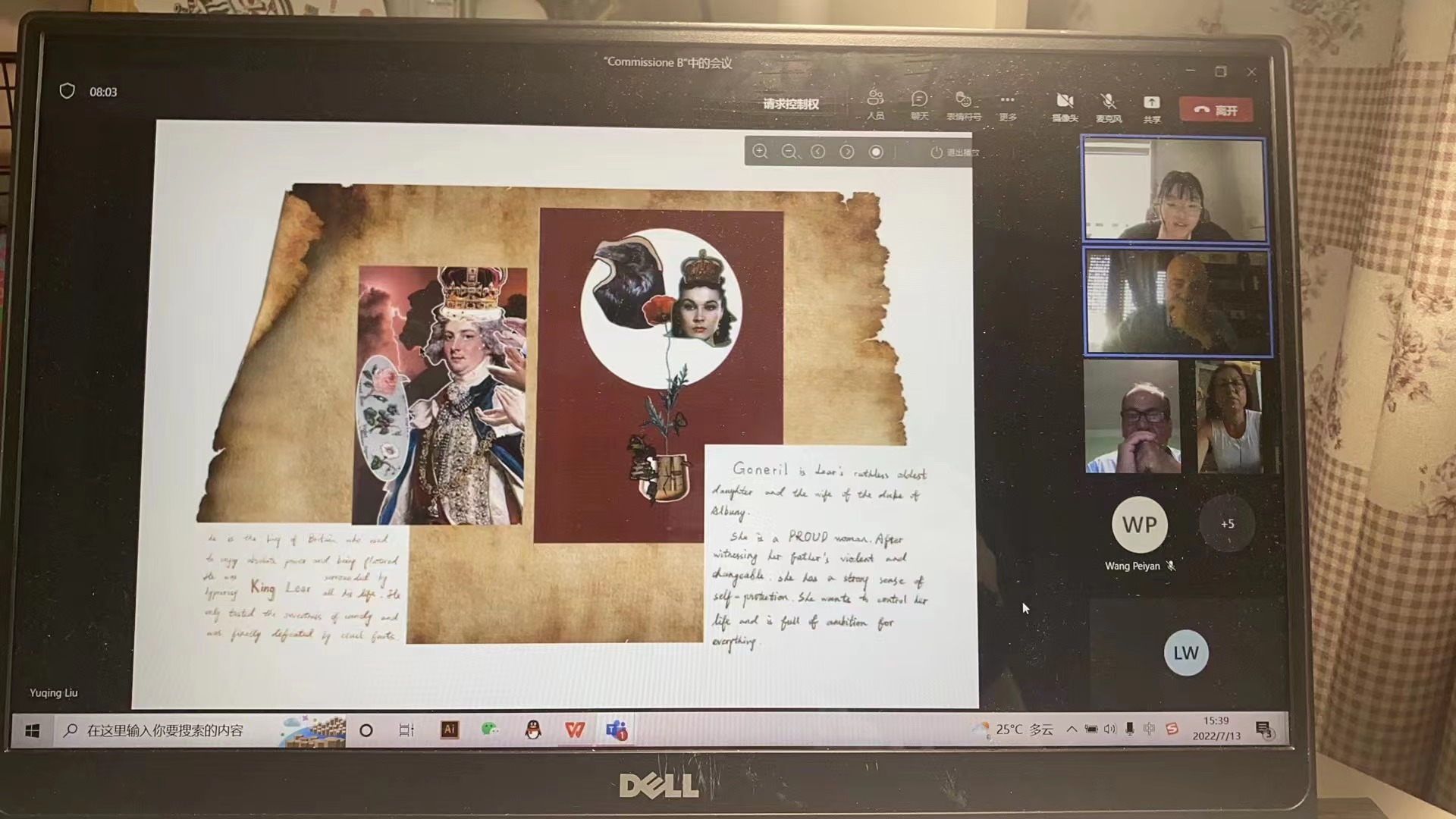Show the +5 additional participants

point(1228,524)
